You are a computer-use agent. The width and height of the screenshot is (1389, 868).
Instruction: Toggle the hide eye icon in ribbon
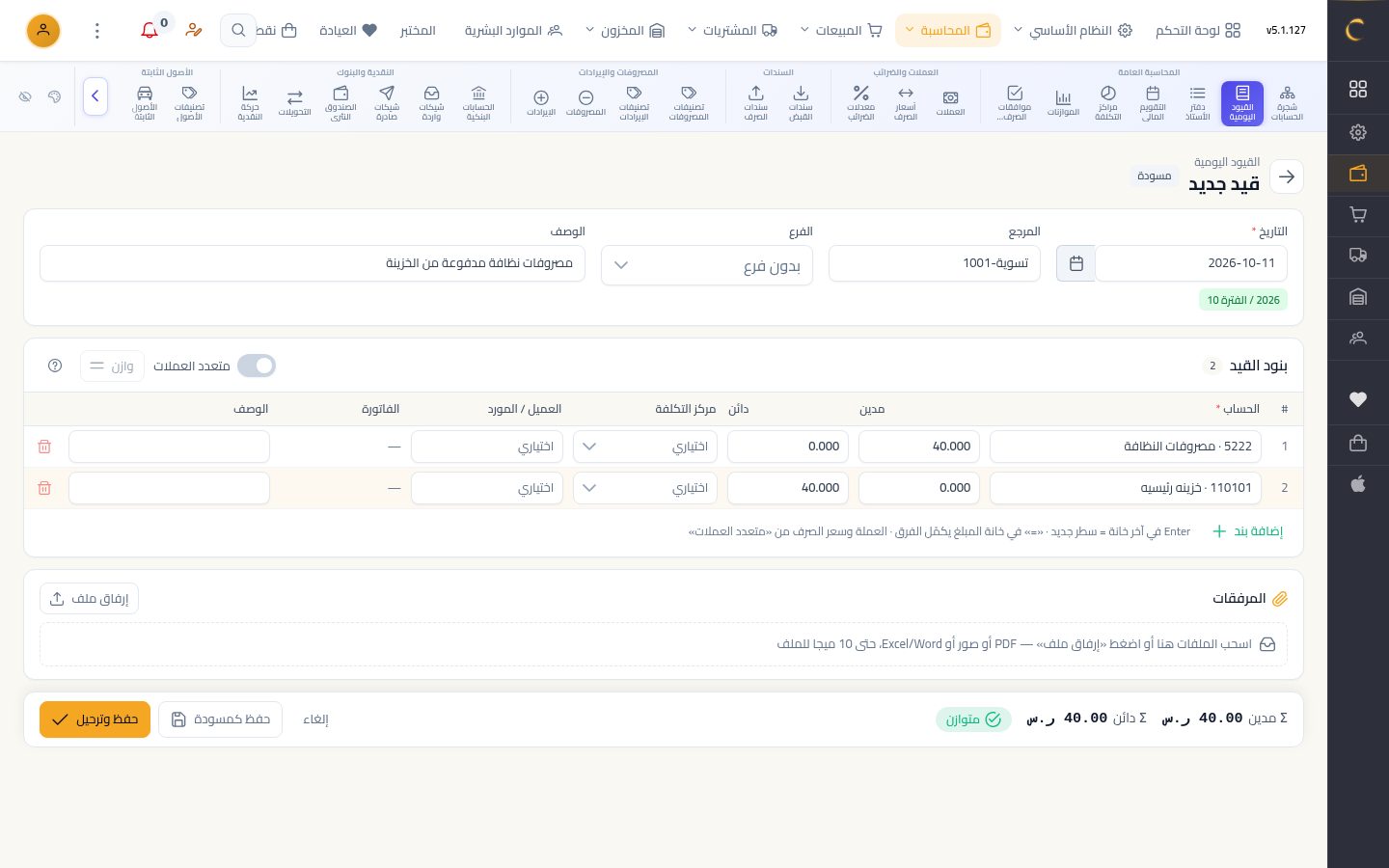point(25,96)
